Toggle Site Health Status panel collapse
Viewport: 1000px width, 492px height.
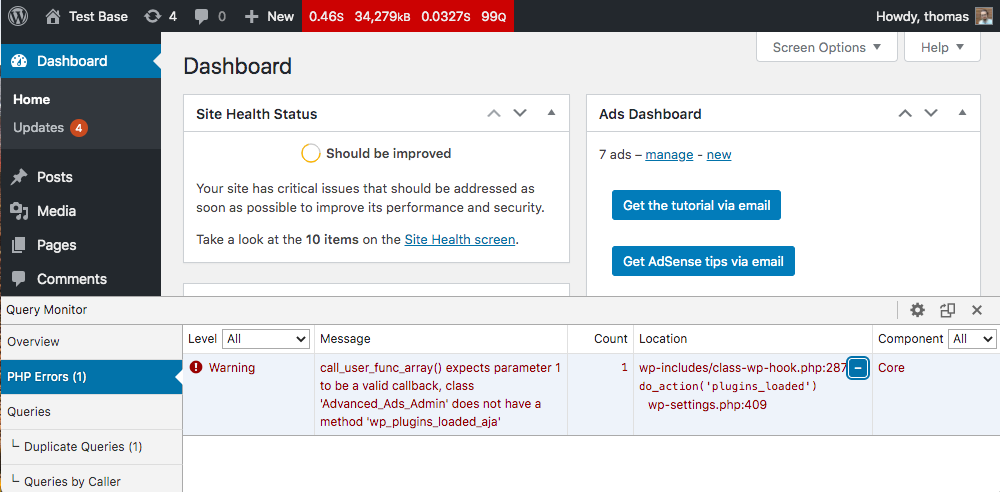pyautogui.click(x=551, y=114)
